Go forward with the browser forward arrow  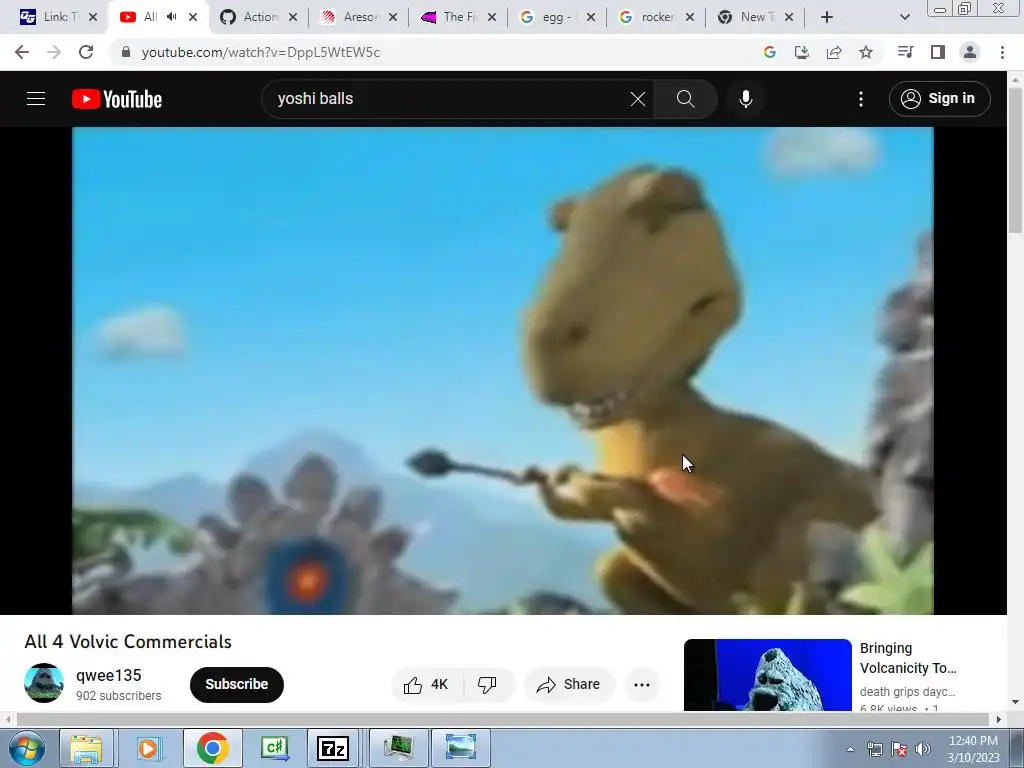54,52
